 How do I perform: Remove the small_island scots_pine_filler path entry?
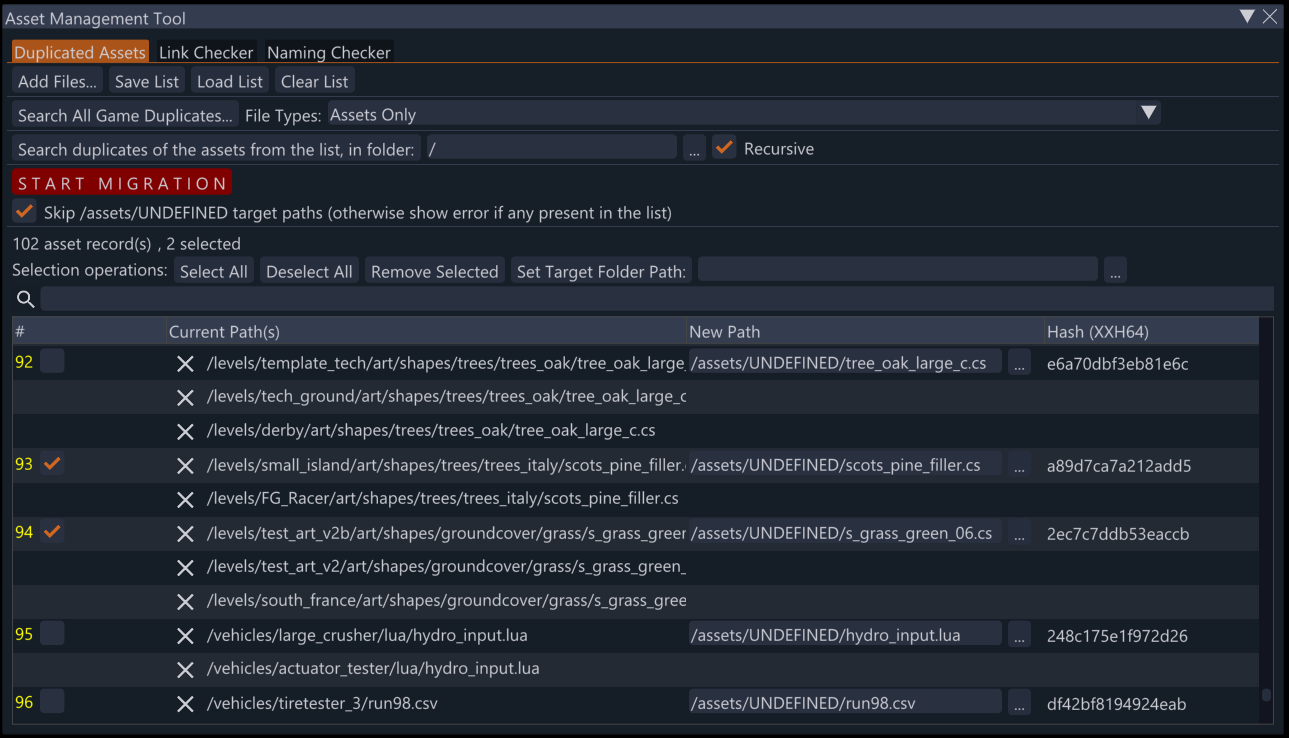(185, 466)
